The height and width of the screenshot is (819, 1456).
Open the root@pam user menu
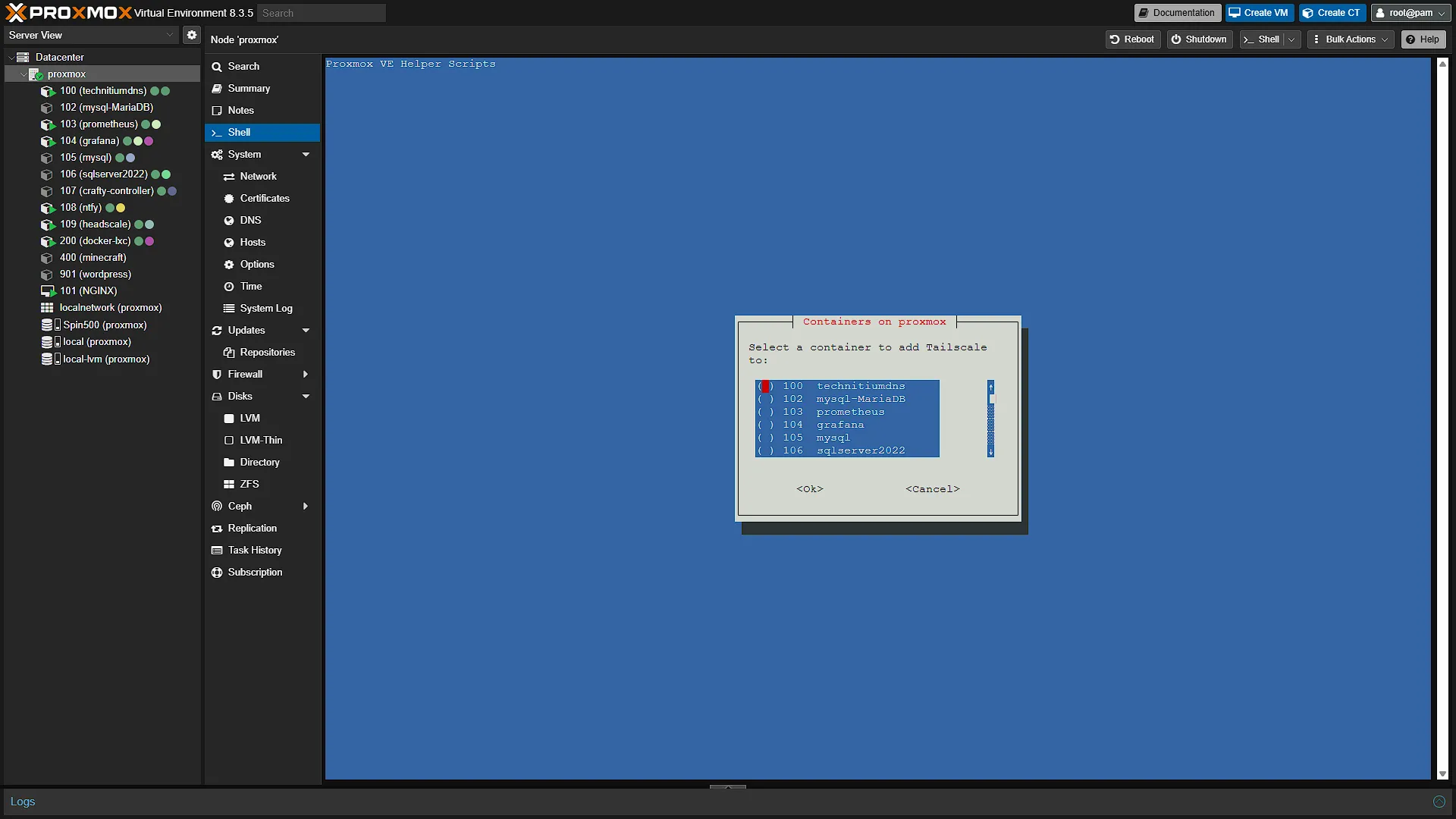tap(1410, 13)
